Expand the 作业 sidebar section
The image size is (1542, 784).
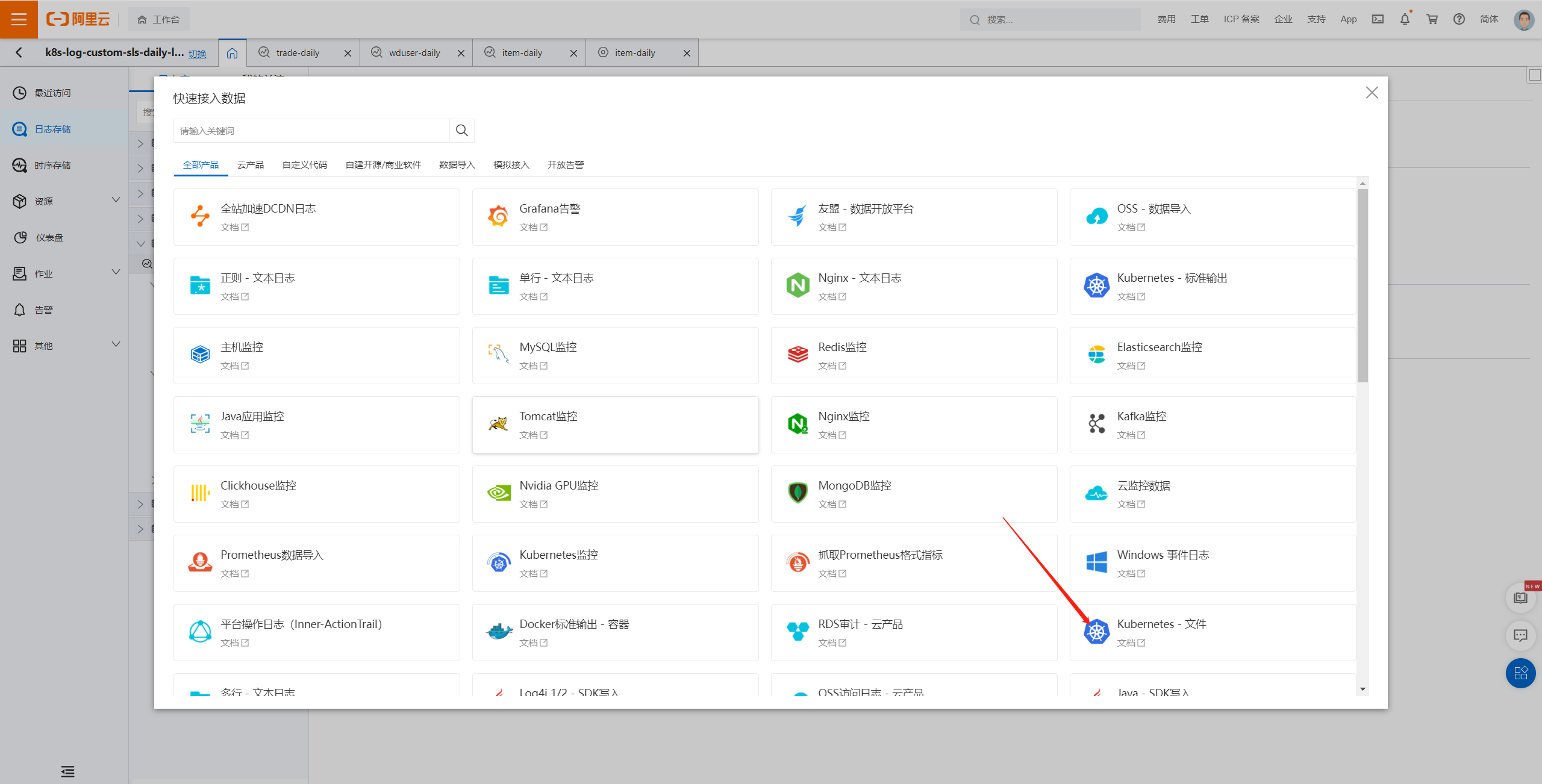(116, 273)
